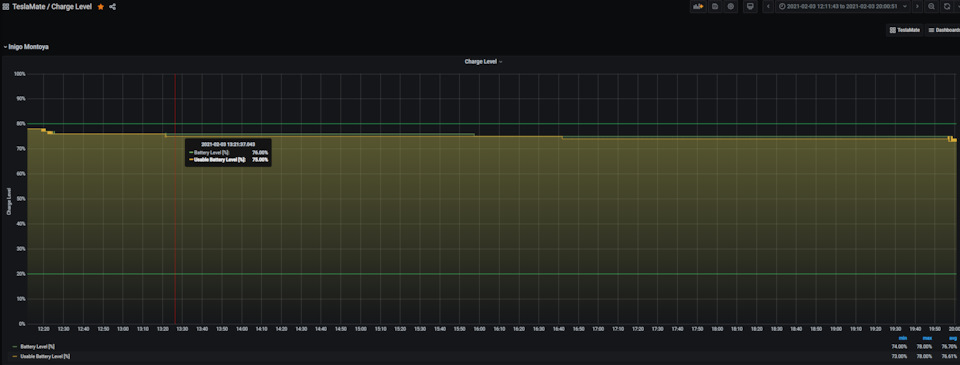This screenshot has height=365, width=960.
Task: Open the Dashboards dropdown link
Action: (x=942, y=30)
